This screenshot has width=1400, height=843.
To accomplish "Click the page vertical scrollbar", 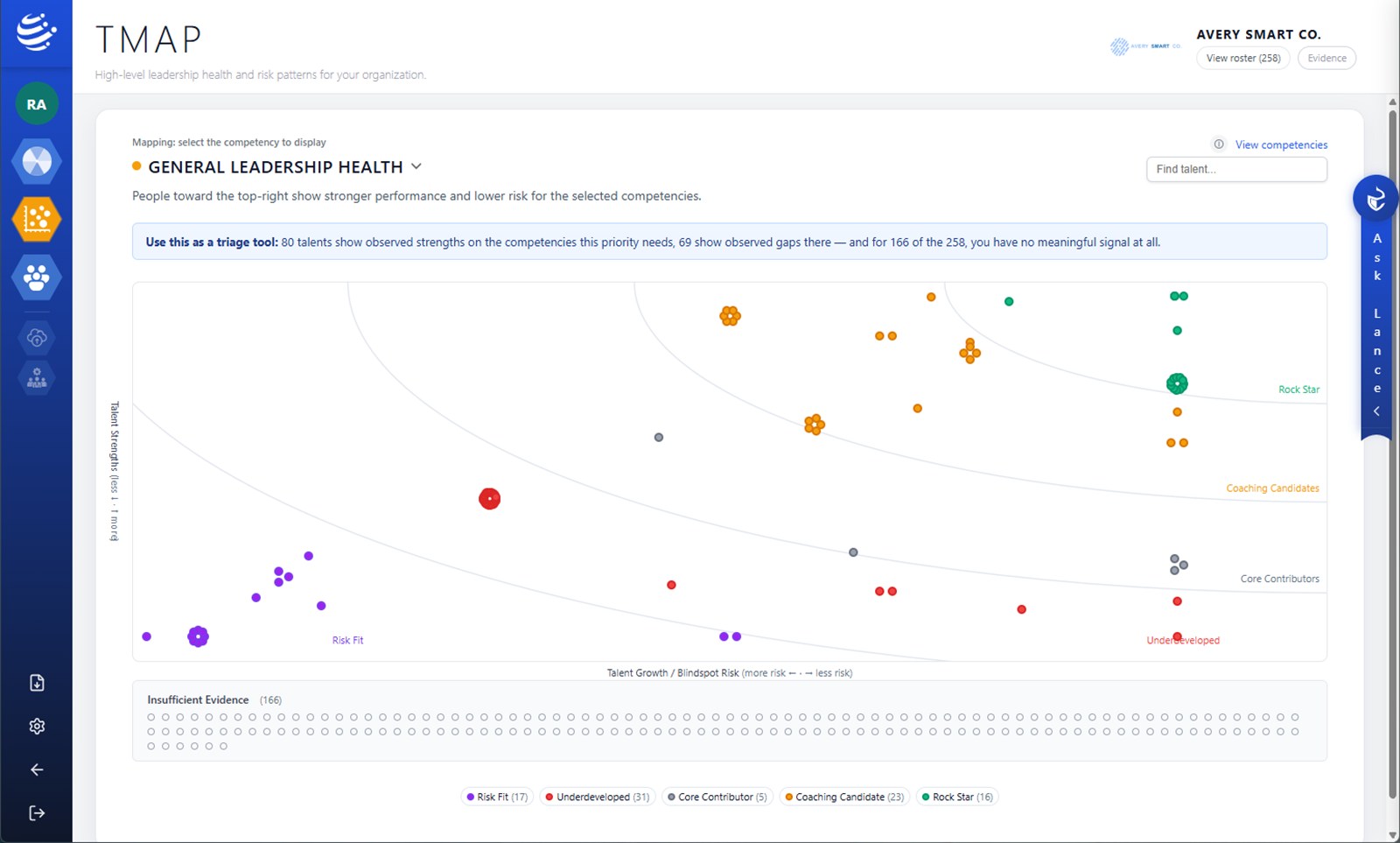I will coord(1392,454).
